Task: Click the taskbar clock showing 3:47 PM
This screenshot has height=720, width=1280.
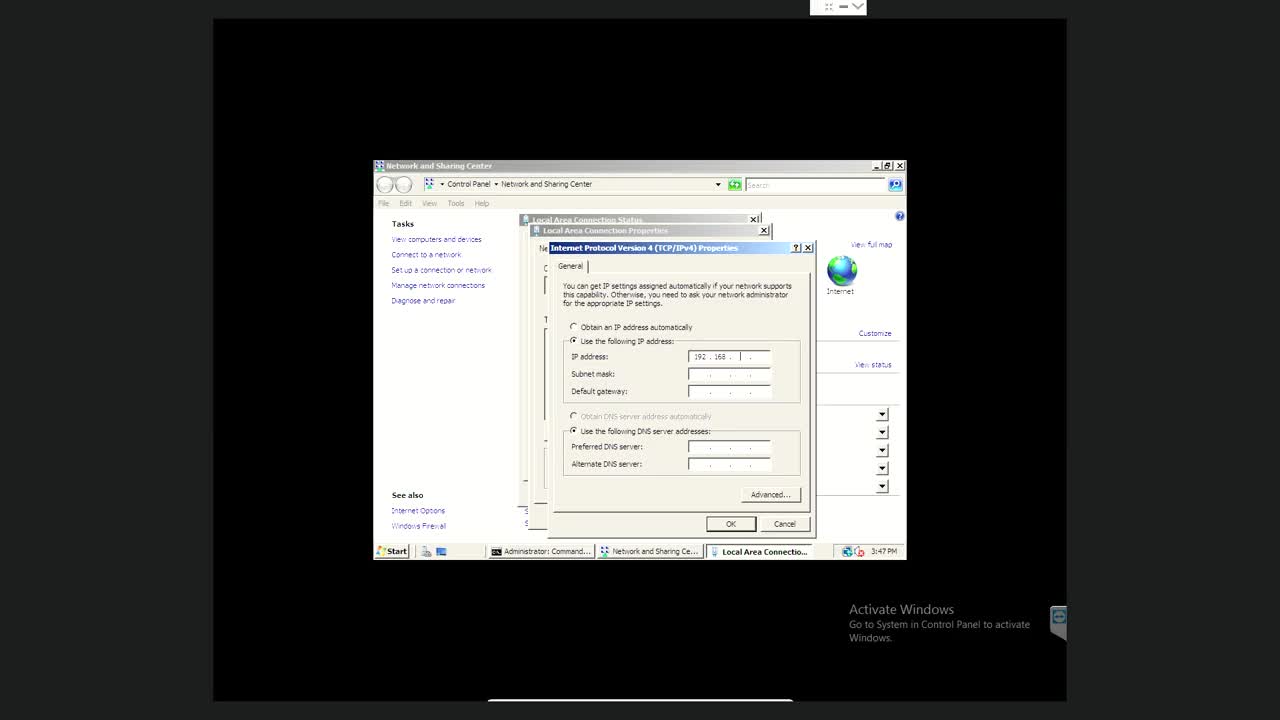Action: pos(884,551)
